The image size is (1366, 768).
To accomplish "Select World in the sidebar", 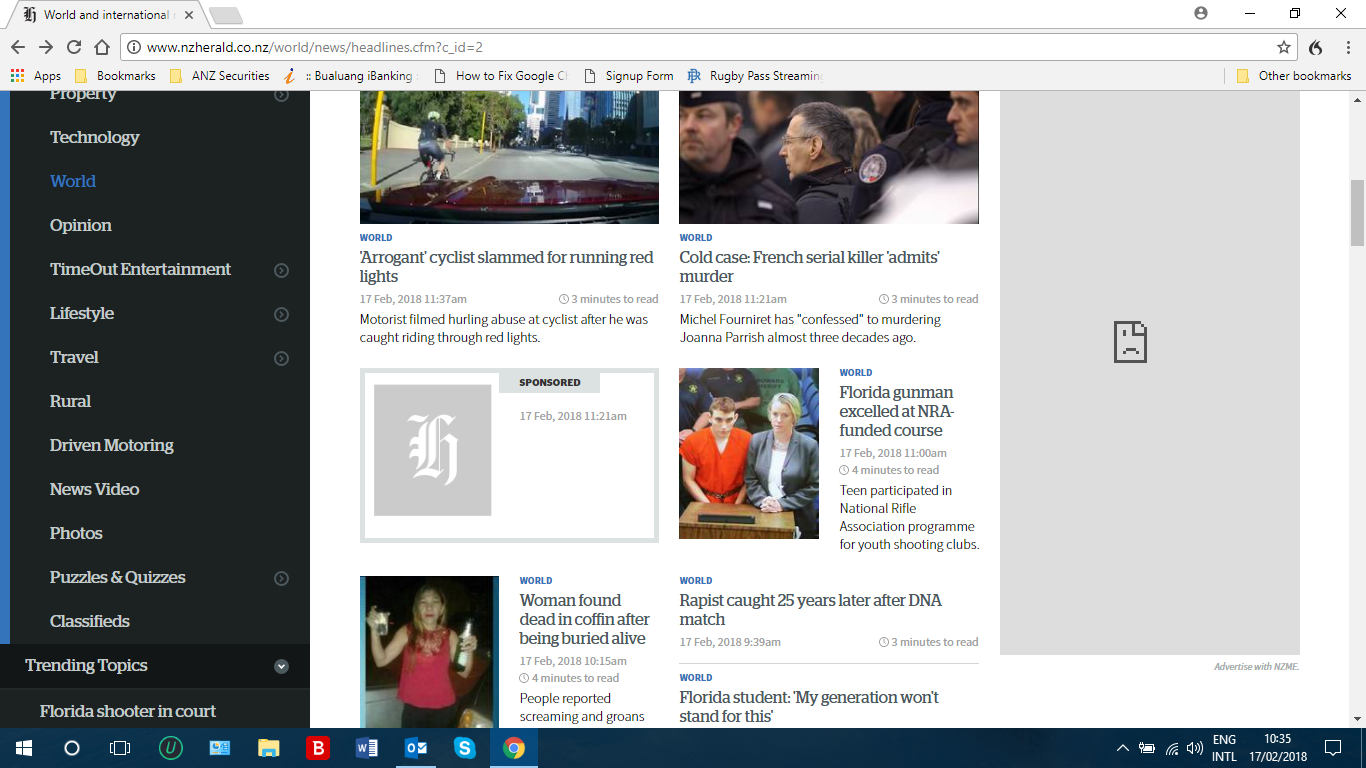I will point(73,181).
